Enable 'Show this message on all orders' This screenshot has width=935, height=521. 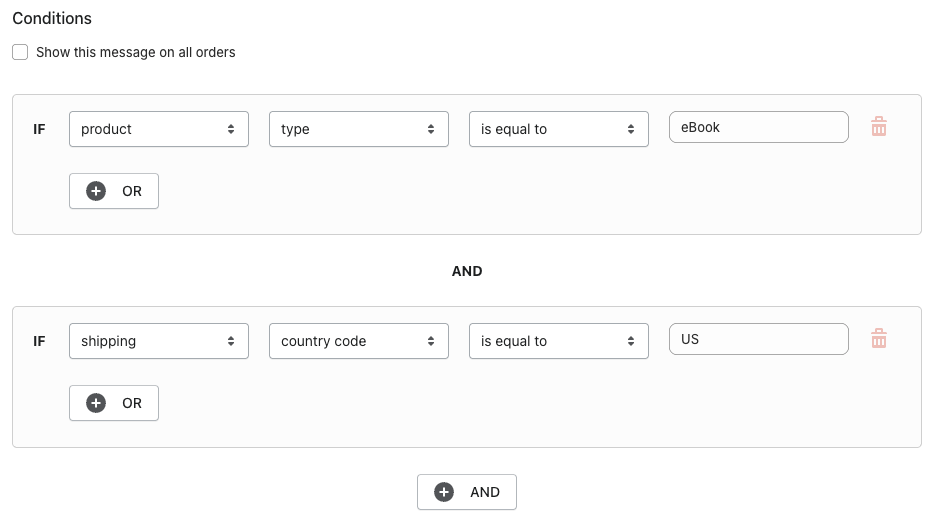20,52
